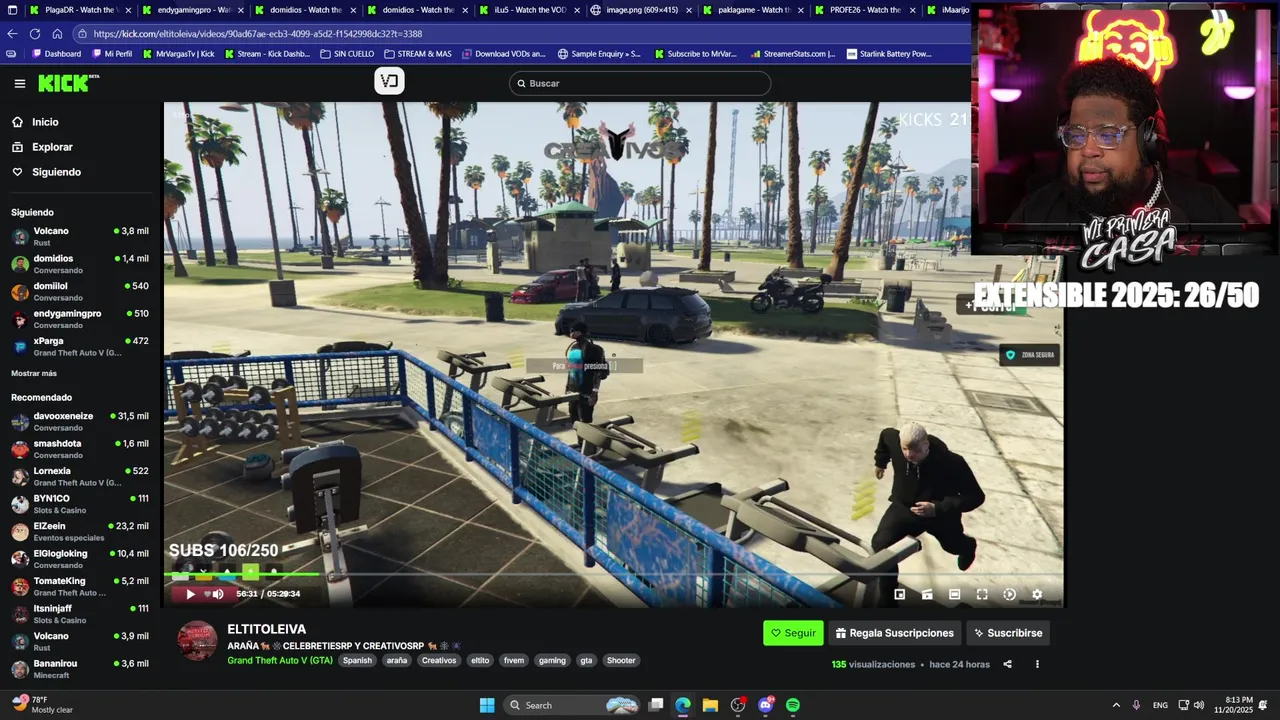Switch to PlagaDR browser tab
This screenshot has width=1280, height=720.
pyautogui.click(x=80, y=10)
